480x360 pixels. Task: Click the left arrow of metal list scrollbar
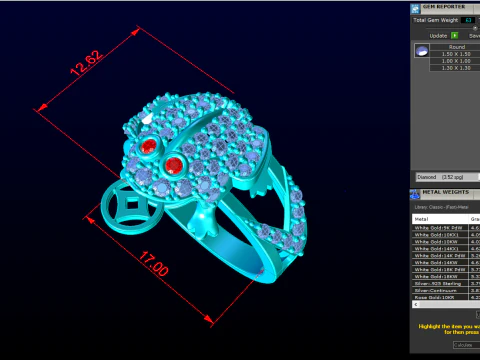click(416, 304)
